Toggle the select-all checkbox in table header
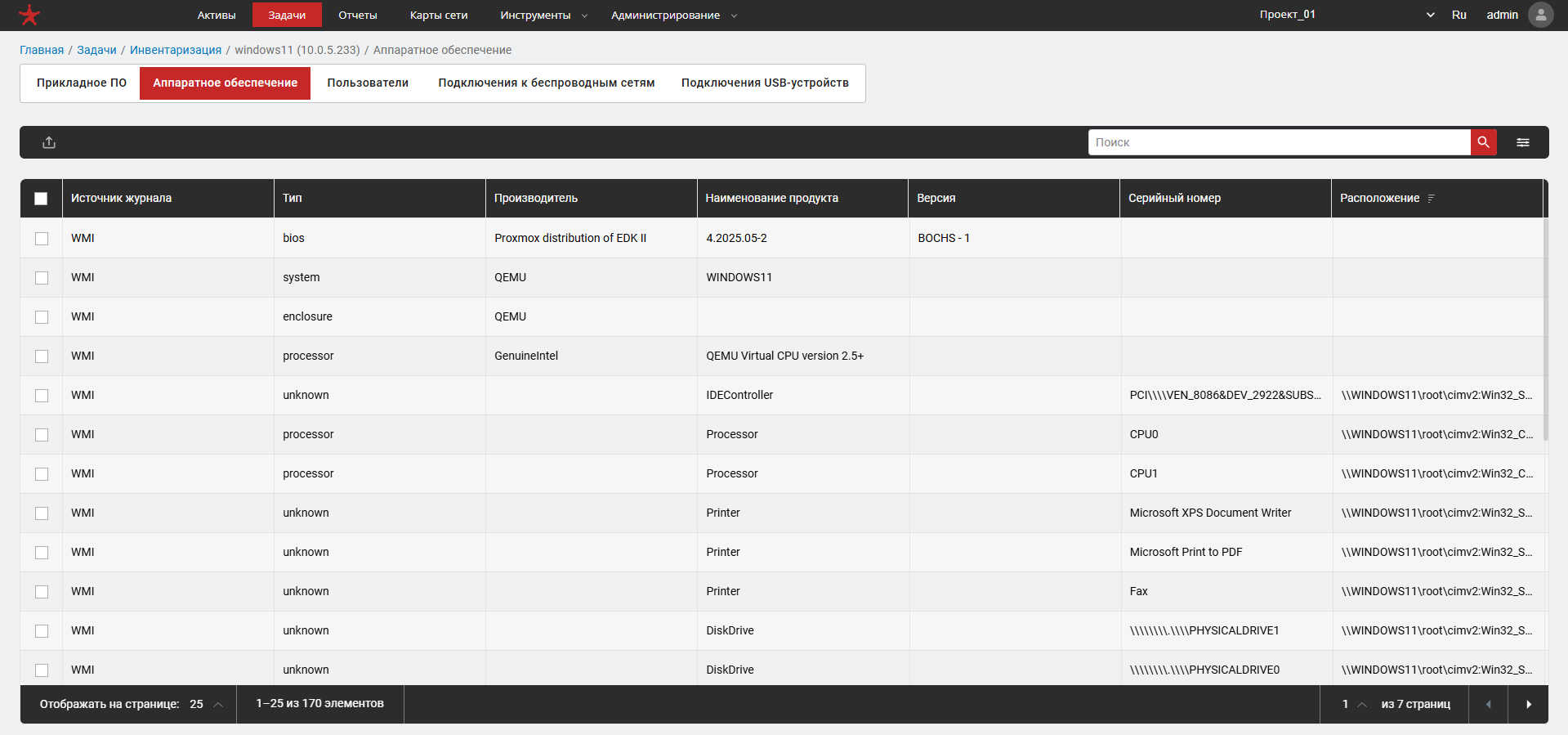The width and height of the screenshot is (1568, 735). click(41, 198)
